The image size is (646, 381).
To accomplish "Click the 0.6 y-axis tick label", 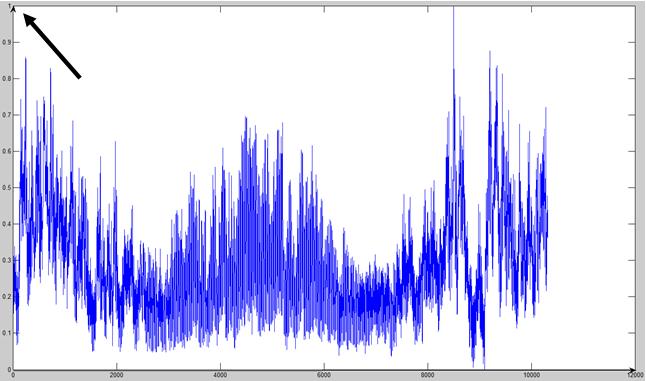I will coord(6,151).
